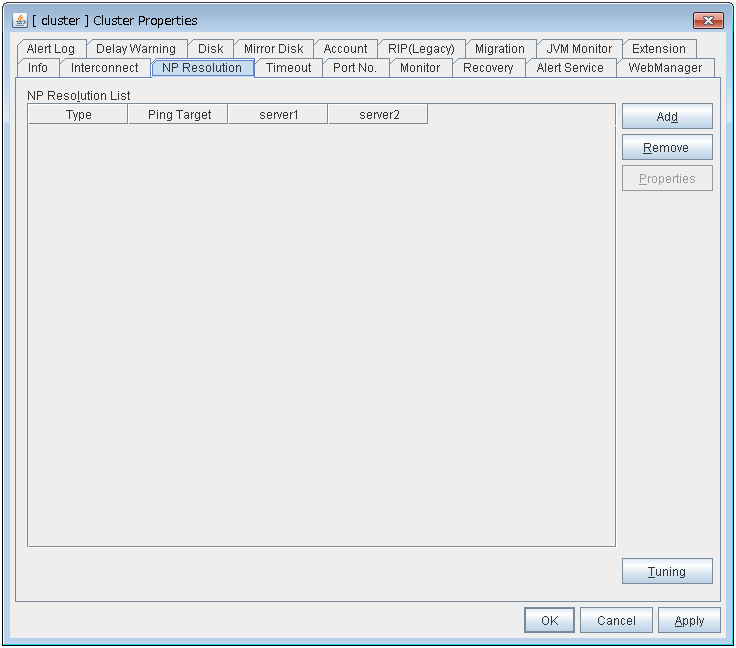This screenshot has width=736, height=648.
Task: Switch to the WebManager tab
Action: 665,68
